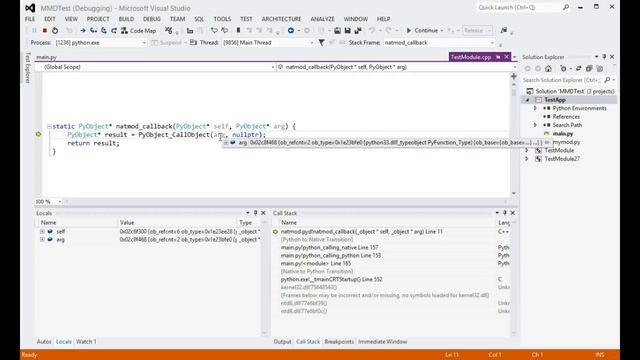This screenshot has height=360, width=640.
Task: Stop debugging with the red square button
Action: pyautogui.click(x=45, y=31)
